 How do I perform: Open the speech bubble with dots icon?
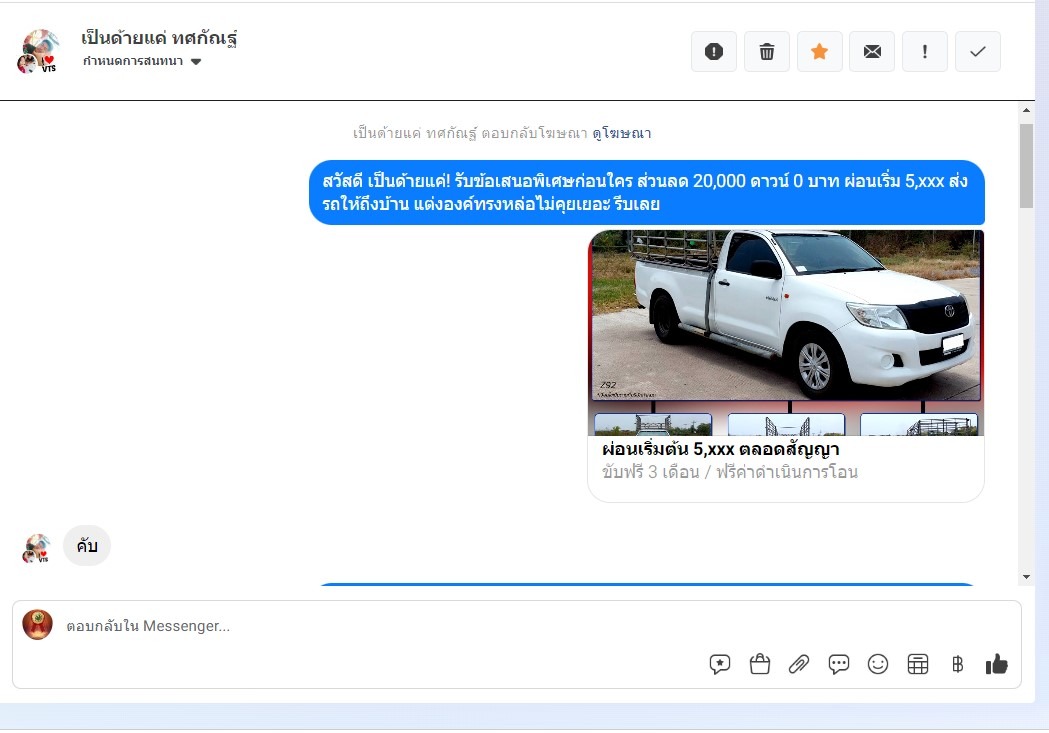(x=839, y=664)
